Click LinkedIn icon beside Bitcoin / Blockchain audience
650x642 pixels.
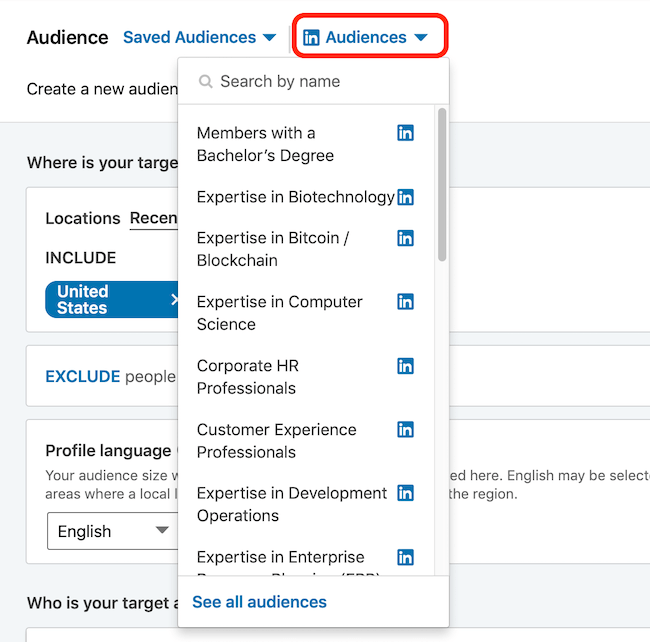405,238
